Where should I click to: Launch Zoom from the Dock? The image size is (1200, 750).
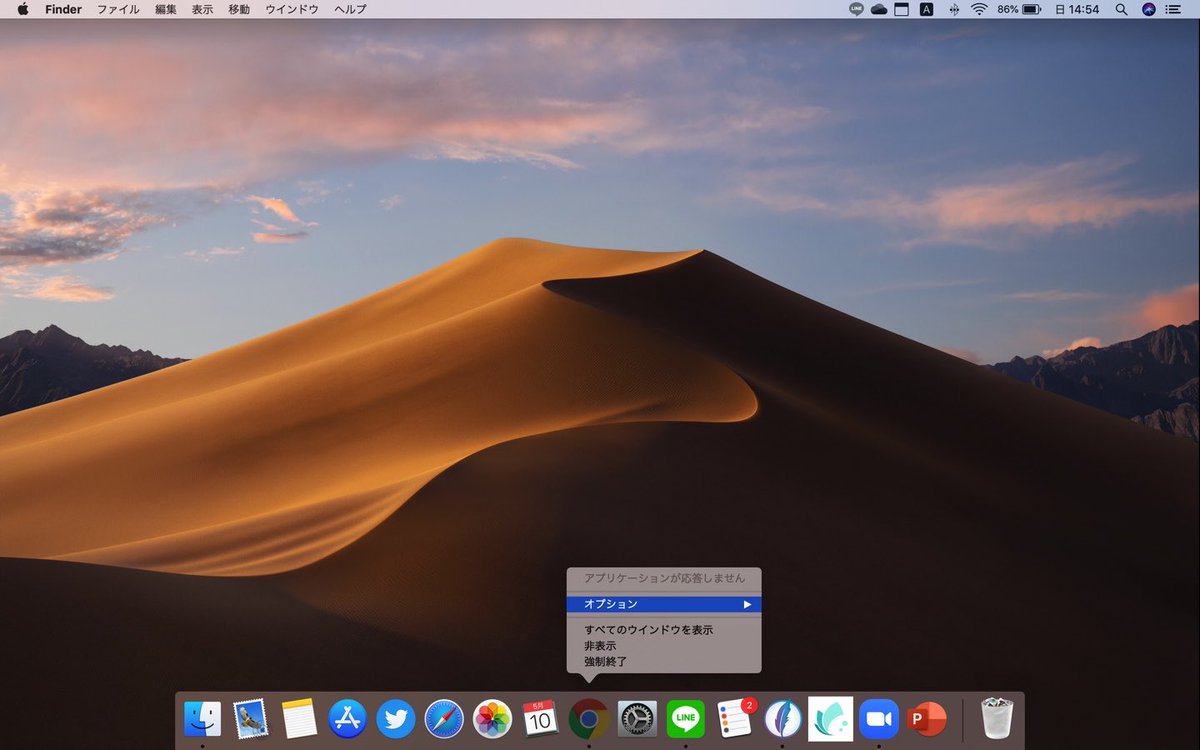[879, 718]
